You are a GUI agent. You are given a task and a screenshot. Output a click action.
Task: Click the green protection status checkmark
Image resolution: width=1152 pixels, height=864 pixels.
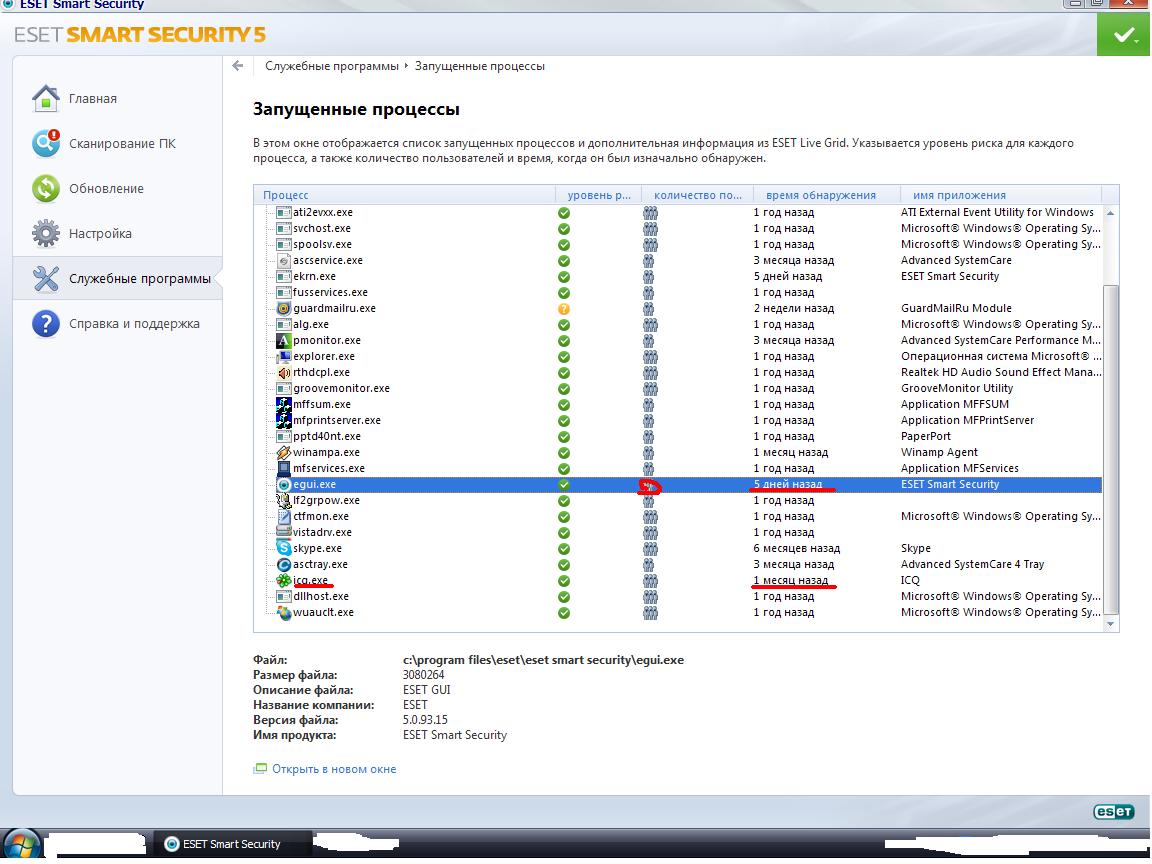coord(1124,36)
